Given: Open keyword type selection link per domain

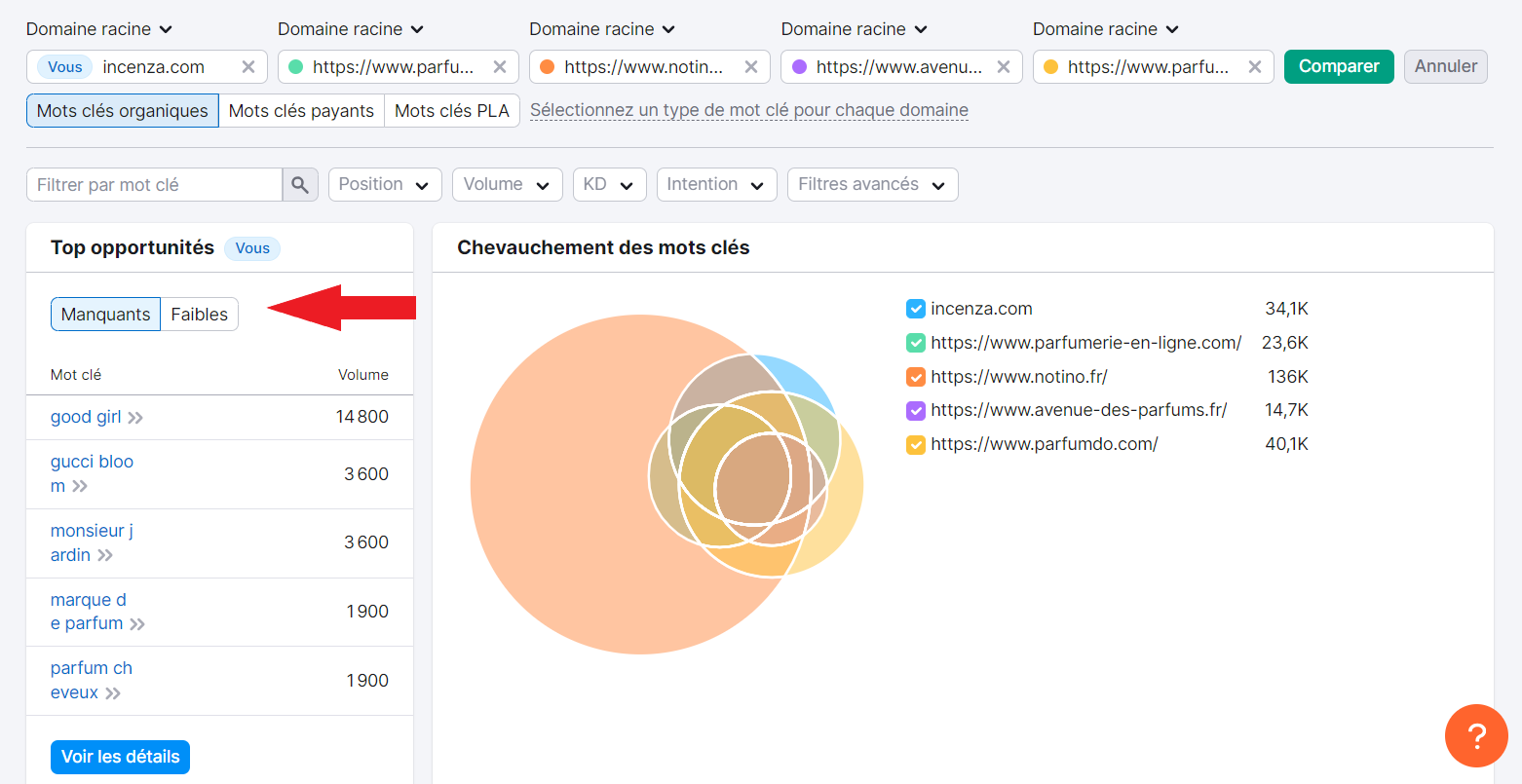Looking at the screenshot, I should point(749,110).
